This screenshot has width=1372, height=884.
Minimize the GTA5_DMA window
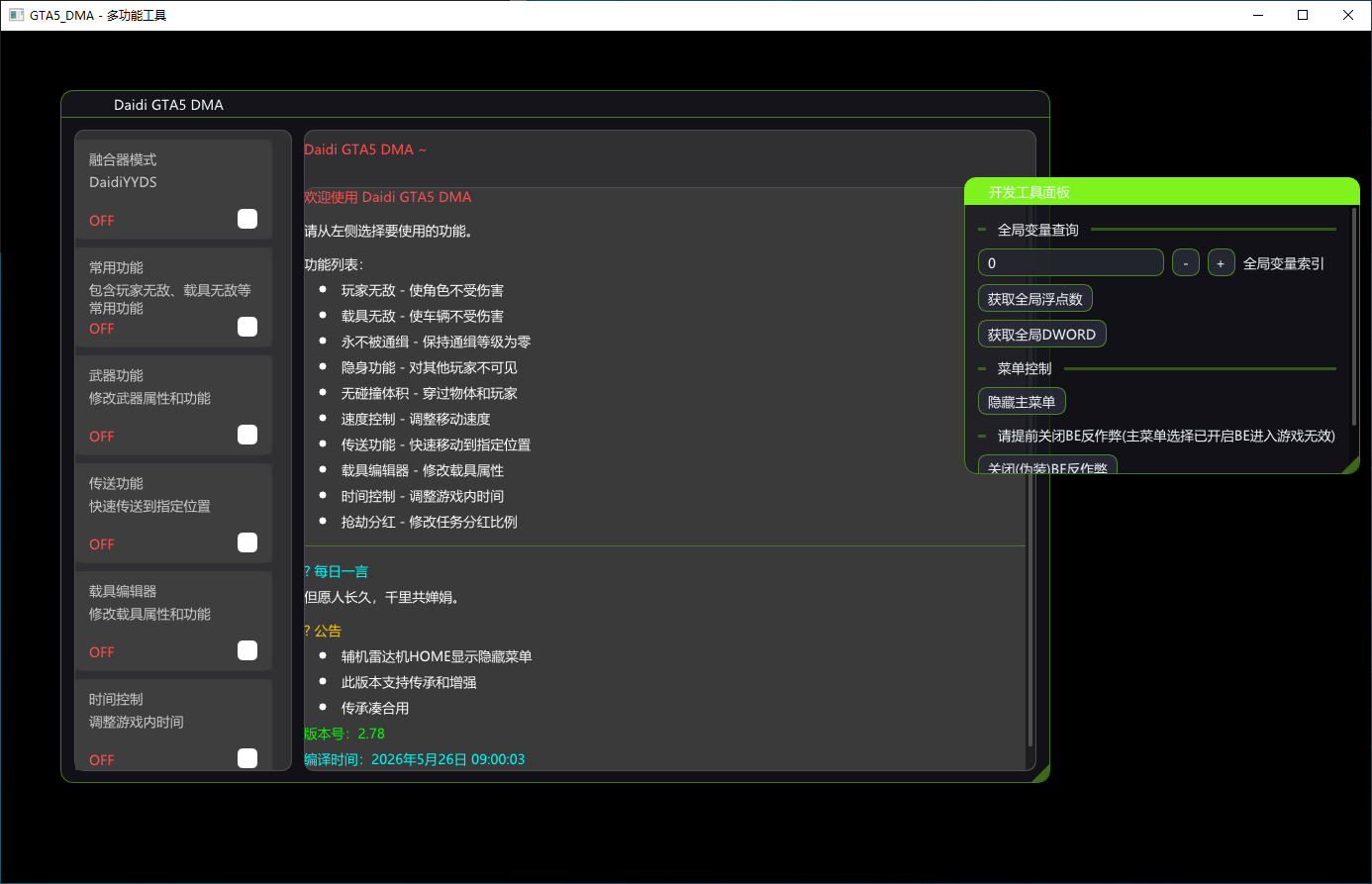[1258, 15]
